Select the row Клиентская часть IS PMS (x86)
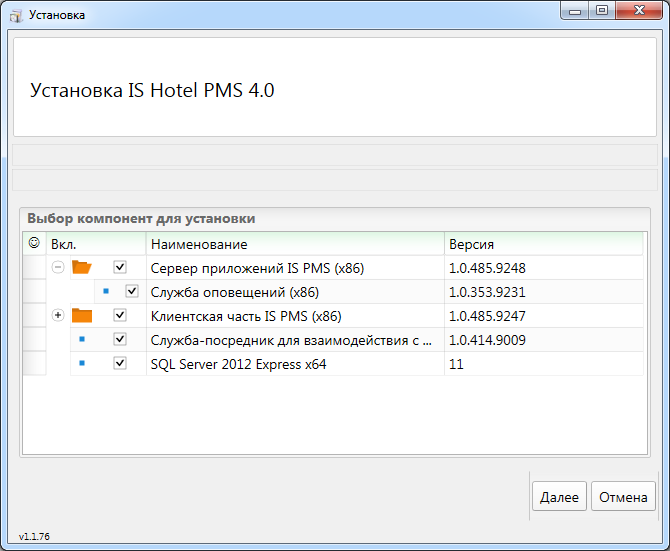Viewport: 670px width, 551px height. point(333,316)
